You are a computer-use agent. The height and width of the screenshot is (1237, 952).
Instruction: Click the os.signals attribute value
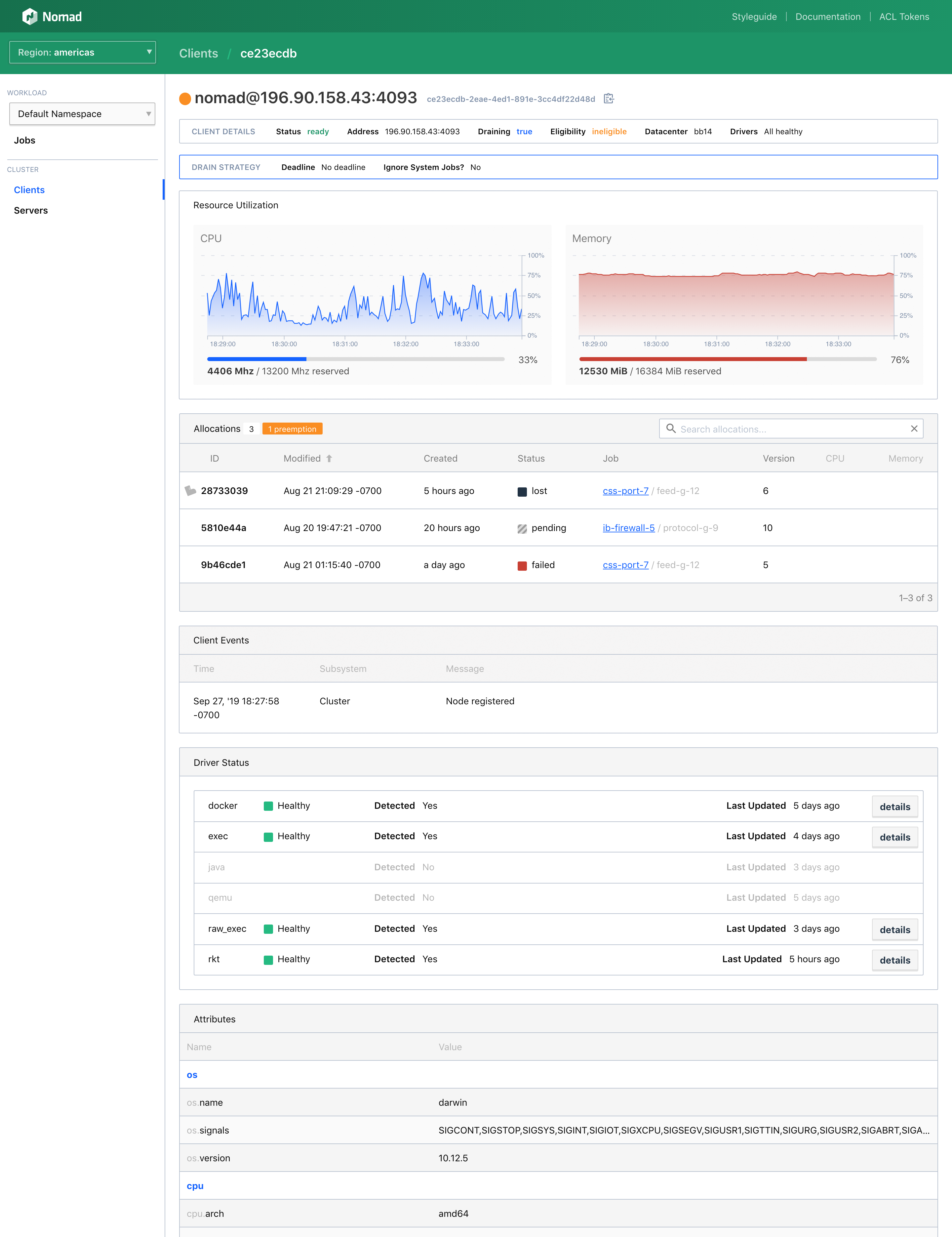[684, 1130]
